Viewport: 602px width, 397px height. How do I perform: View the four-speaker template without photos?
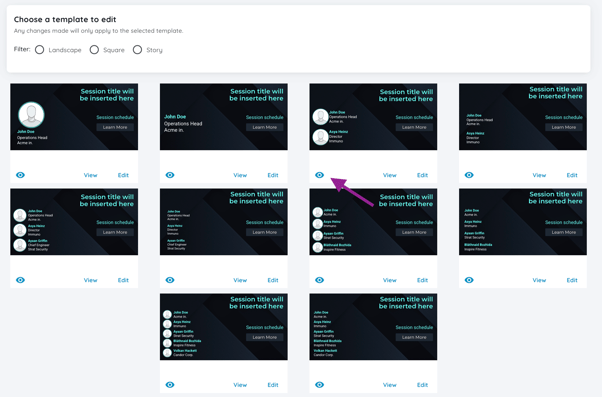click(539, 280)
